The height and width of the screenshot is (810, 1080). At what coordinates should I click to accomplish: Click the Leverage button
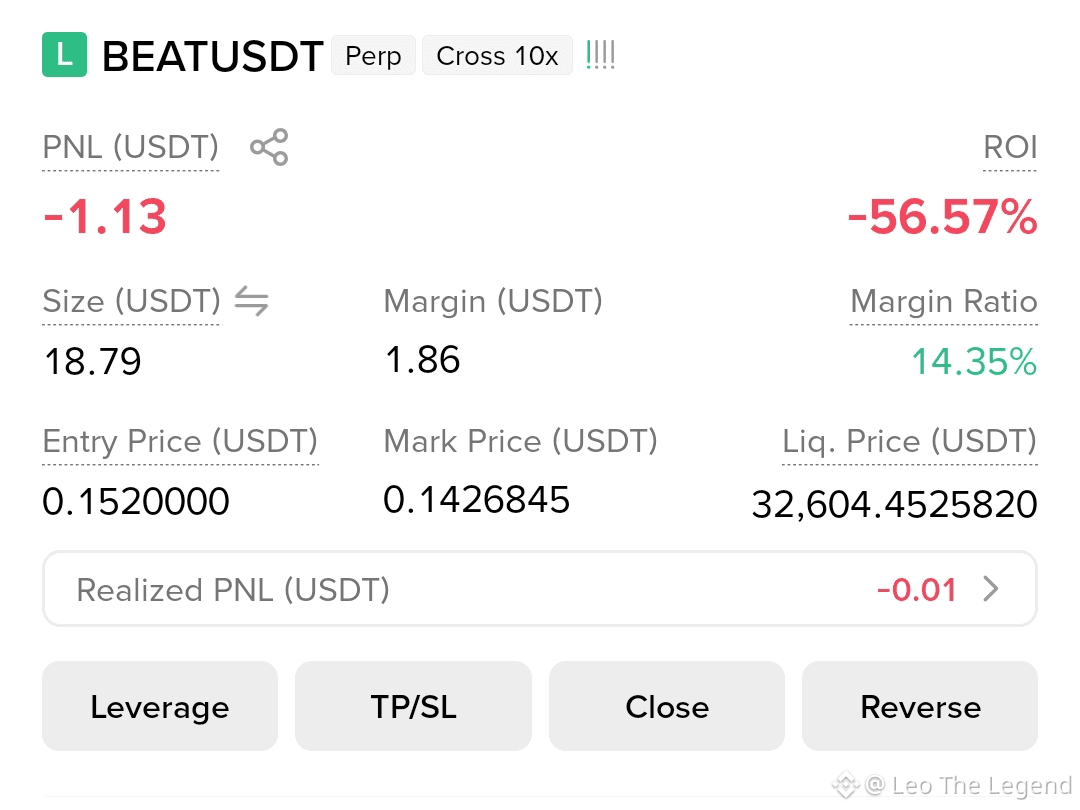point(160,706)
